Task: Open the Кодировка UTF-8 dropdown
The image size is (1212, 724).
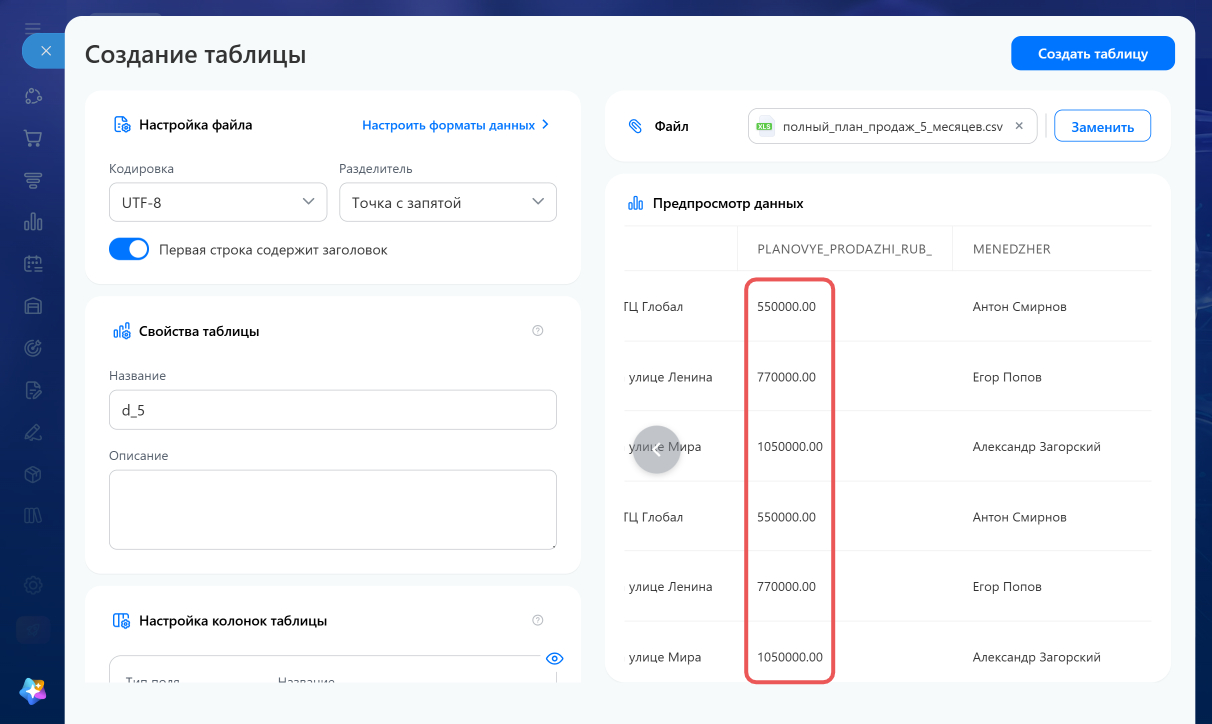Action: tap(218, 202)
